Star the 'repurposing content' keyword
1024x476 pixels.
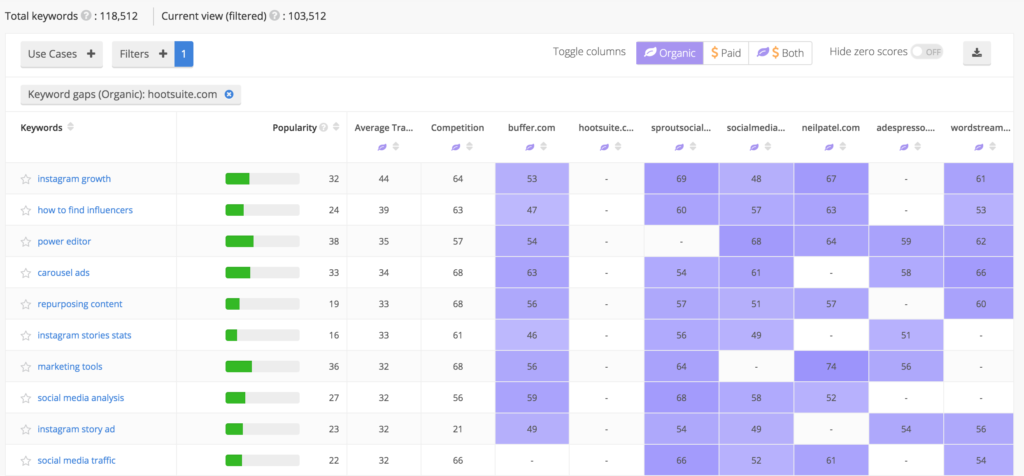pyautogui.click(x=25, y=304)
